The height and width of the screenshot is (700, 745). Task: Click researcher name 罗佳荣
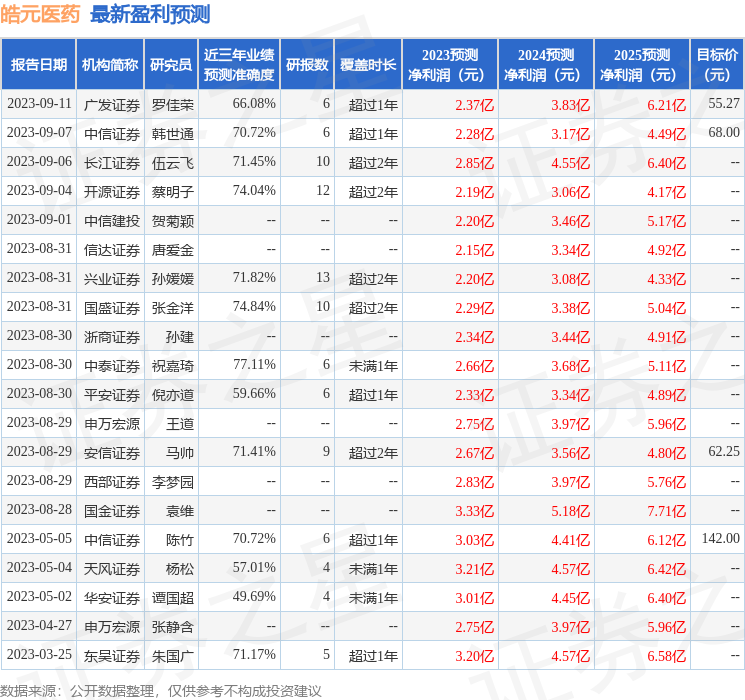tap(173, 105)
